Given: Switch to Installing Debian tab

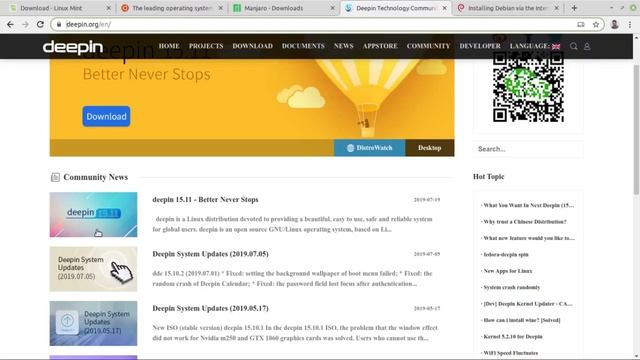Looking at the screenshot, I should [x=507, y=8].
